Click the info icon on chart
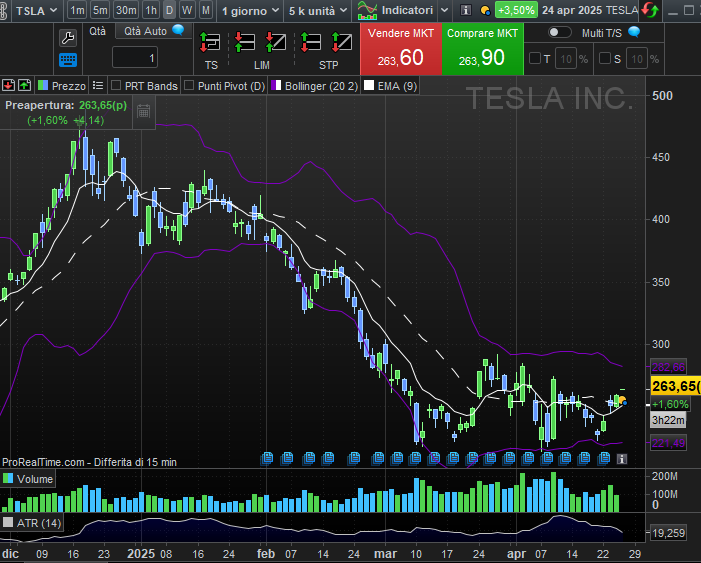The image size is (701, 563). 621,458
